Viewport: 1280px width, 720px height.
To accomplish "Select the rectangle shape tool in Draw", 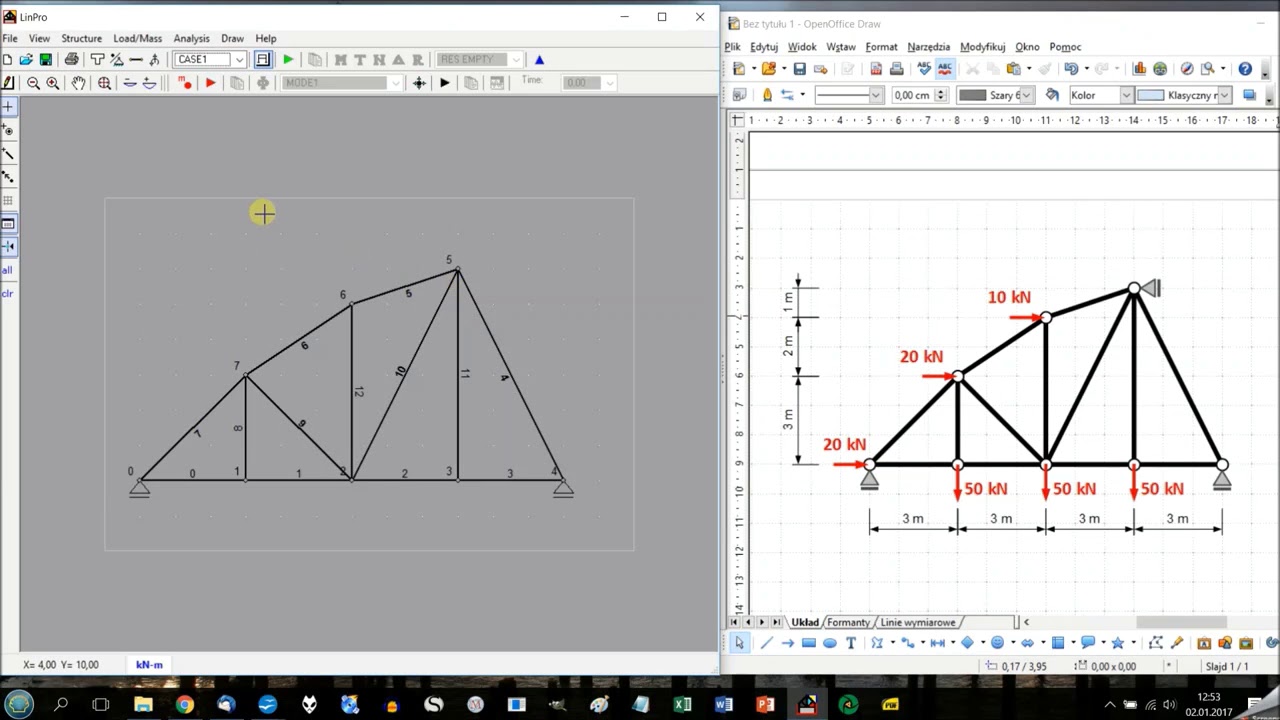I will [809, 643].
